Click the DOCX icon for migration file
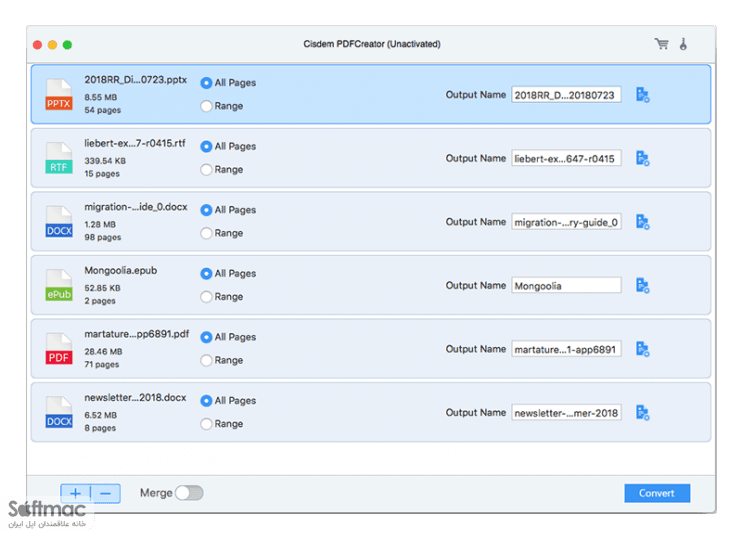The width and height of the screenshot is (742, 540). click(x=59, y=221)
